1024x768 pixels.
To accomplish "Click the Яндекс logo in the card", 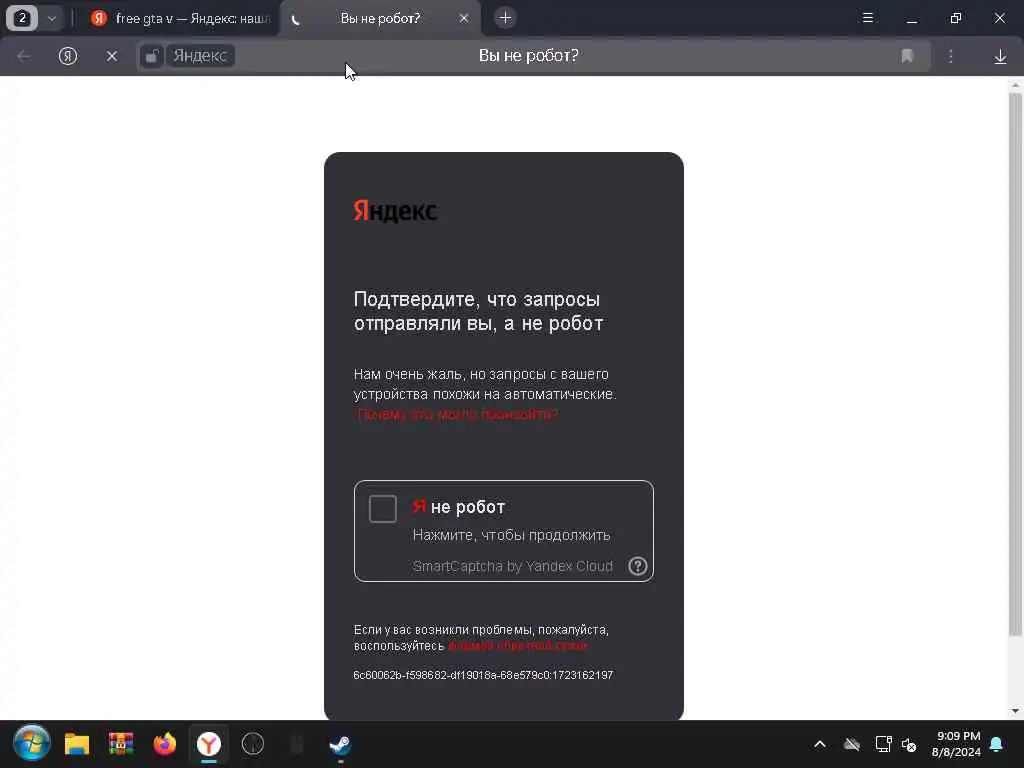I will pyautogui.click(x=395, y=211).
